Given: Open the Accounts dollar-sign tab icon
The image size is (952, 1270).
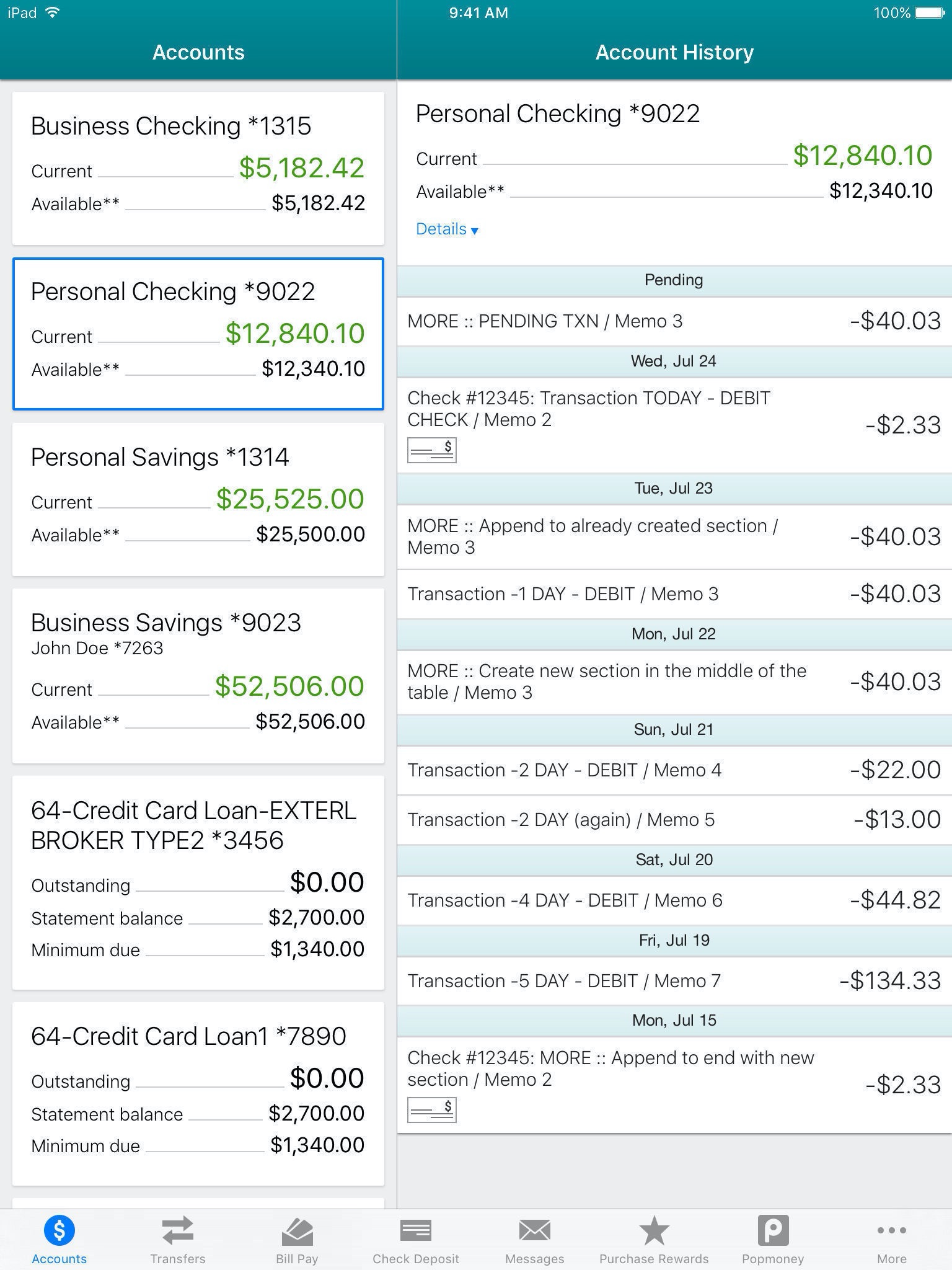Looking at the screenshot, I should 59,1231.
